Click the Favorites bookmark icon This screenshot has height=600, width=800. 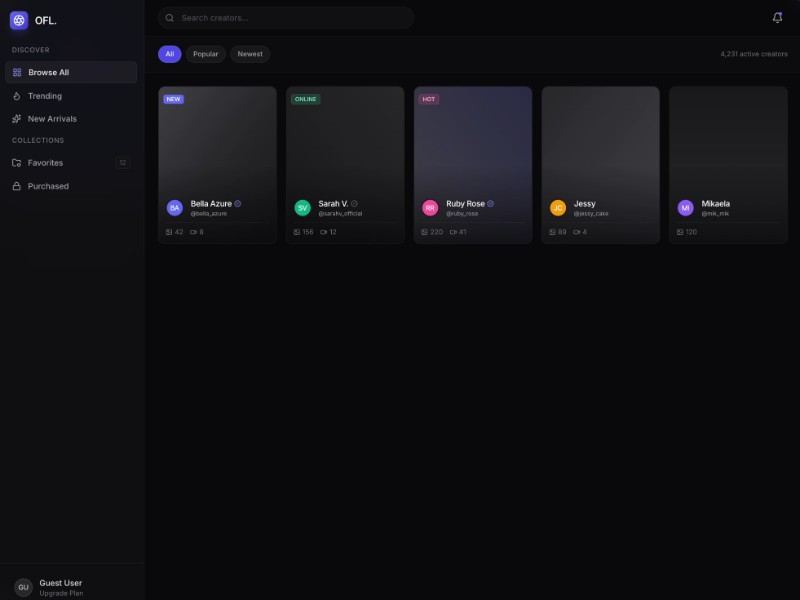point(17,162)
